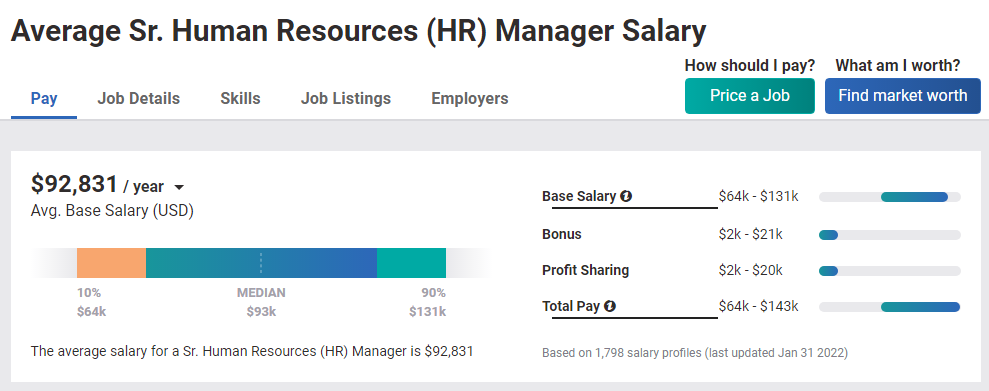Click the orange 10% salary bar segment

111,263
